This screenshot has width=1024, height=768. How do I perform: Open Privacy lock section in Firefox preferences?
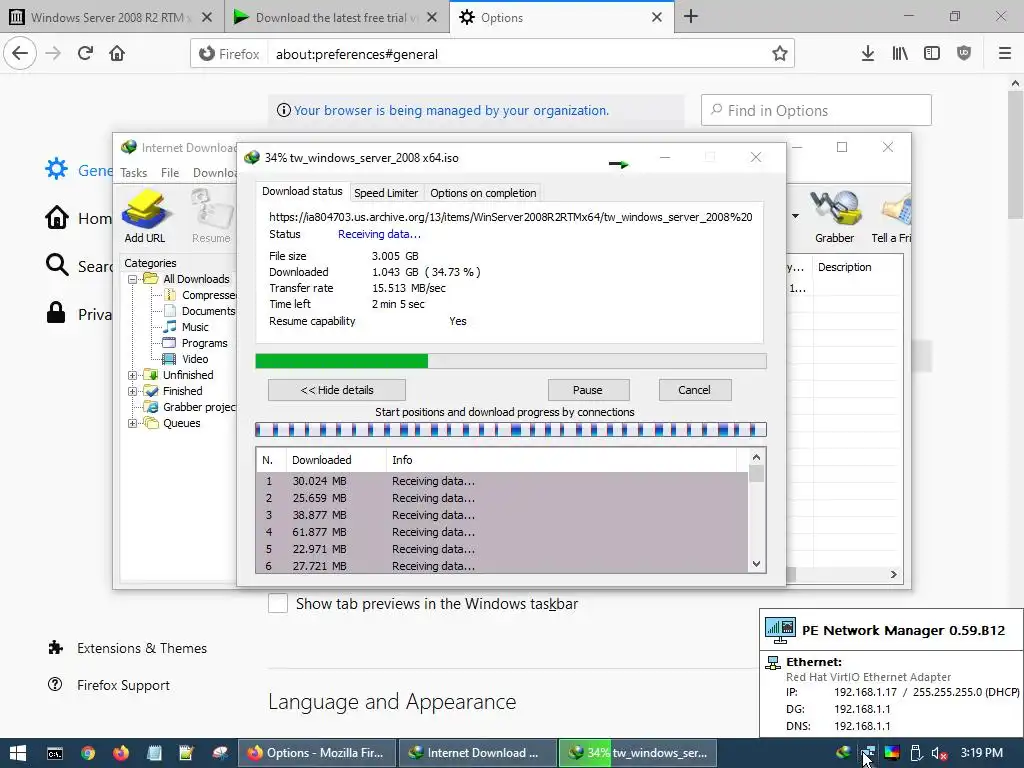click(x=79, y=314)
